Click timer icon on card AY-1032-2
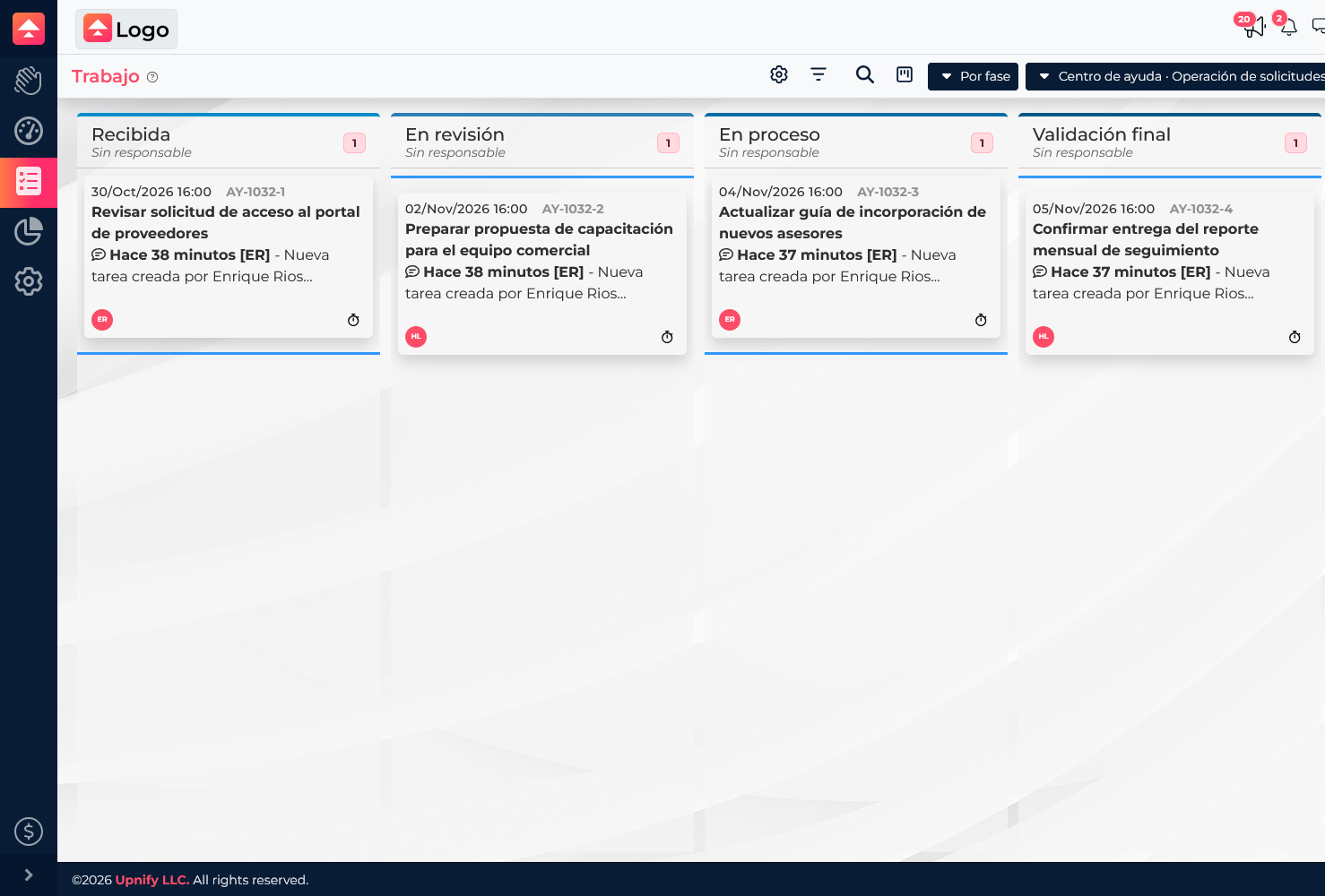 [667, 337]
